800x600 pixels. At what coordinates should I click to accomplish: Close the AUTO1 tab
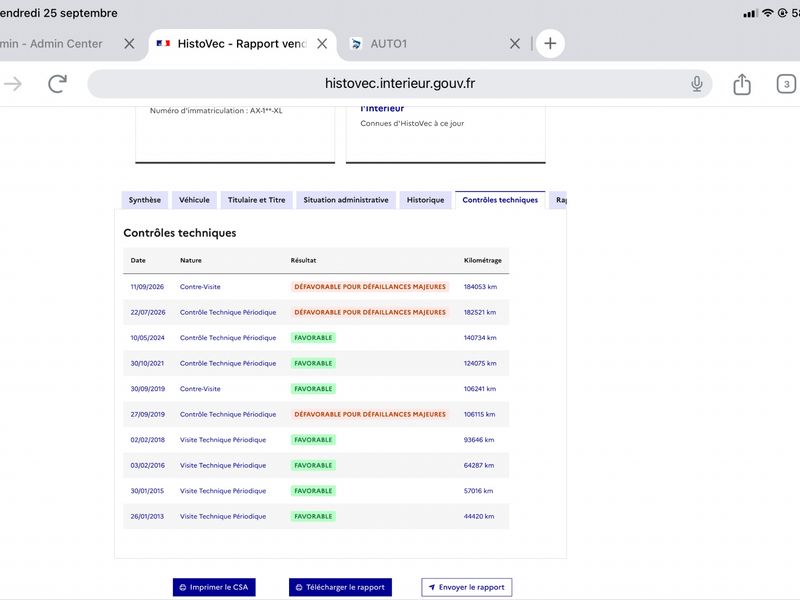(x=515, y=44)
